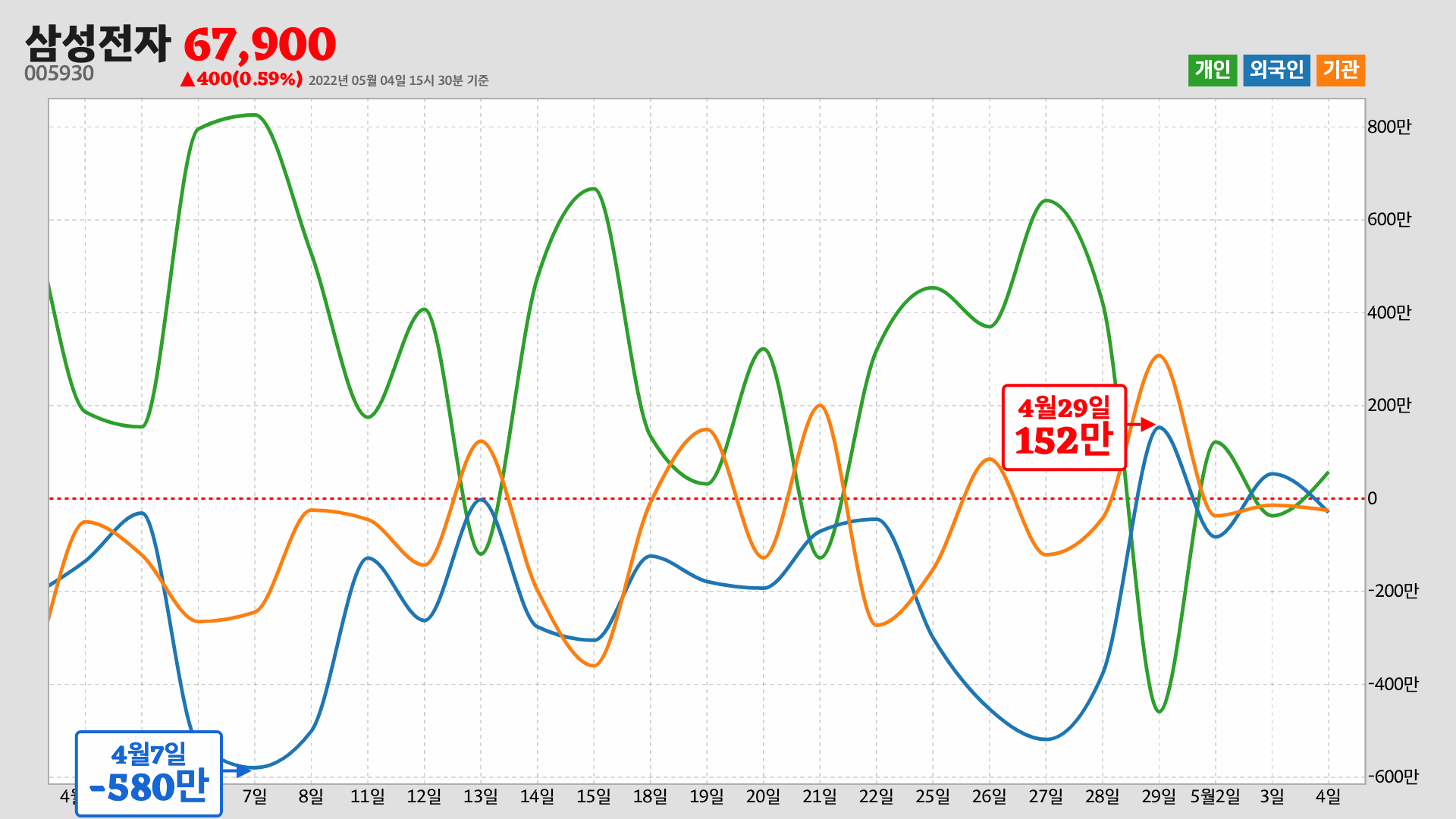Viewport: 1456px width, 819px height.
Task: Click the 12일 x-axis label
Action: pyautogui.click(x=424, y=796)
